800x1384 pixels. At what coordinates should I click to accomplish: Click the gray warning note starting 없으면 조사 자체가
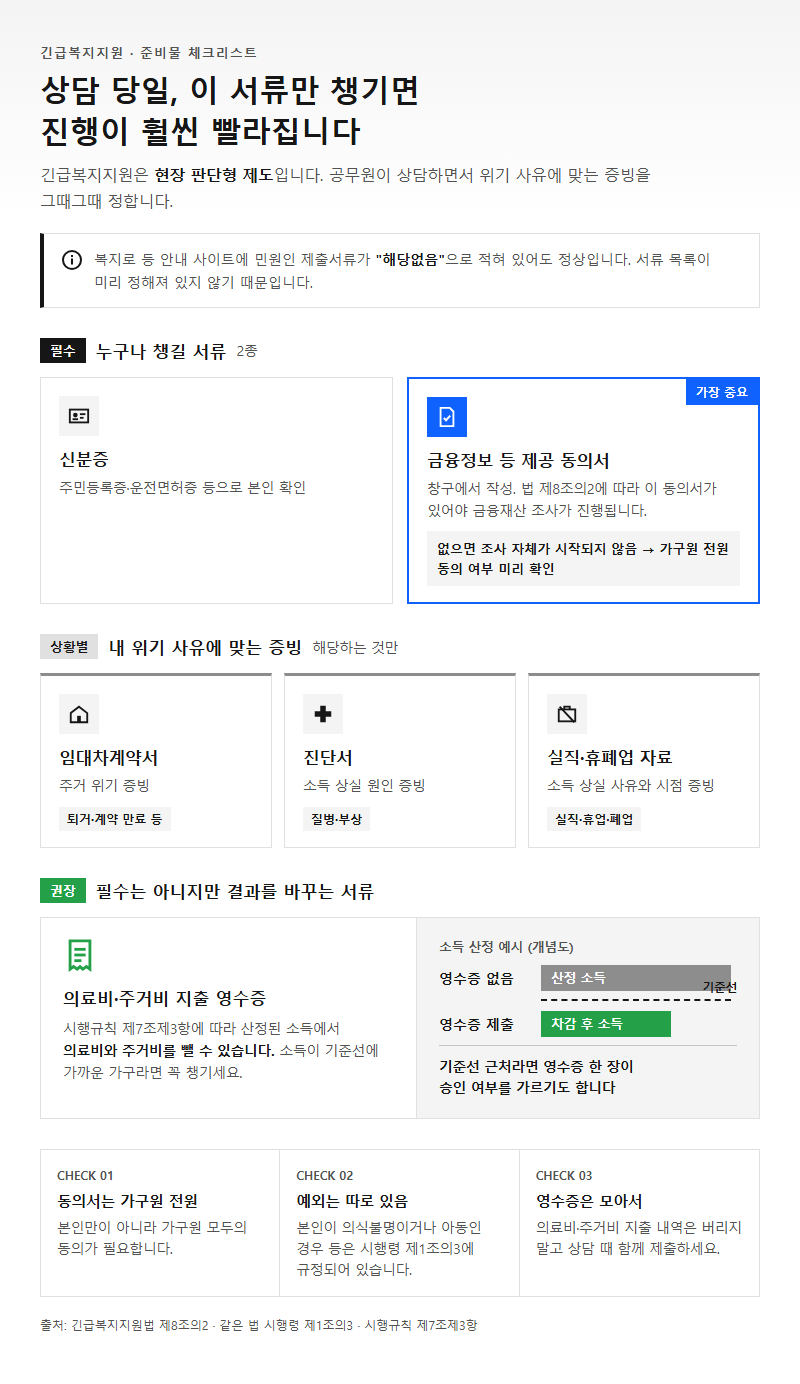pyautogui.click(x=583, y=558)
